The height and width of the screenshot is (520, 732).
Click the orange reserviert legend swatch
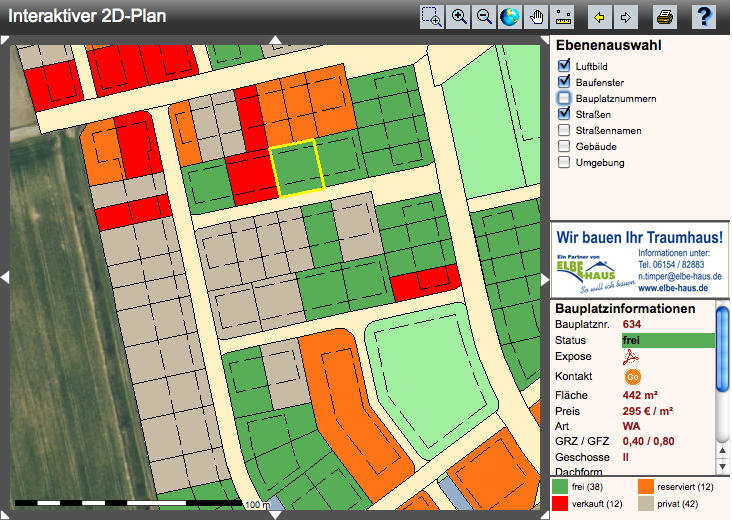click(646, 487)
